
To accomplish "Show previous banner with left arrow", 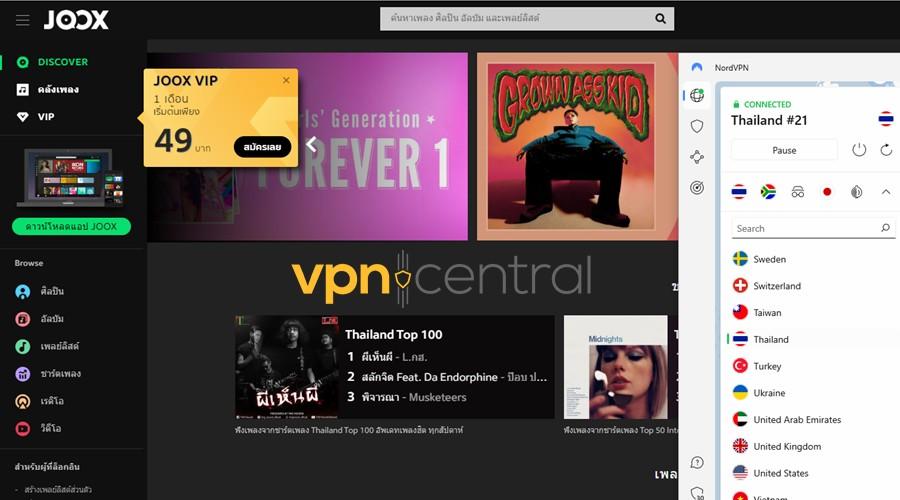I will [x=311, y=144].
